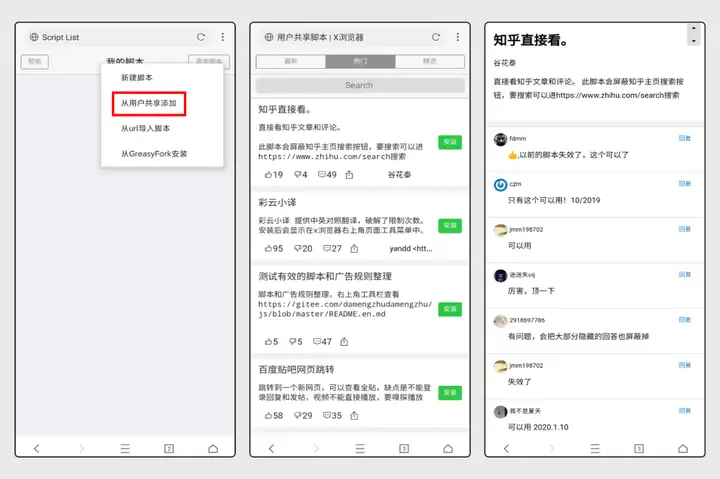Share the 百度贴吧网页跳转 script

point(354,416)
